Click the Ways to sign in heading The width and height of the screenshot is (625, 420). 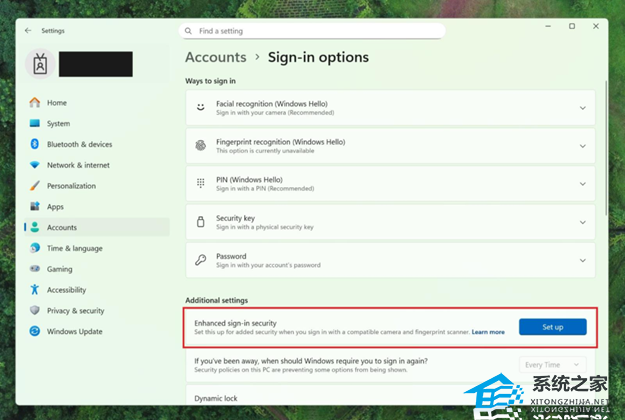click(210, 81)
